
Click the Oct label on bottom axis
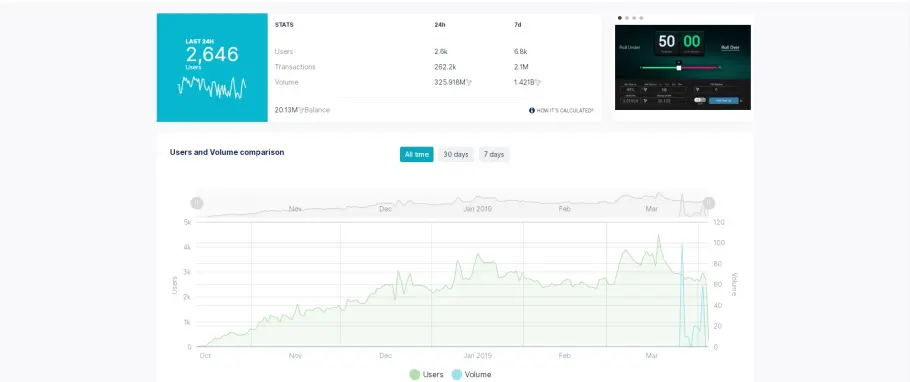205,355
